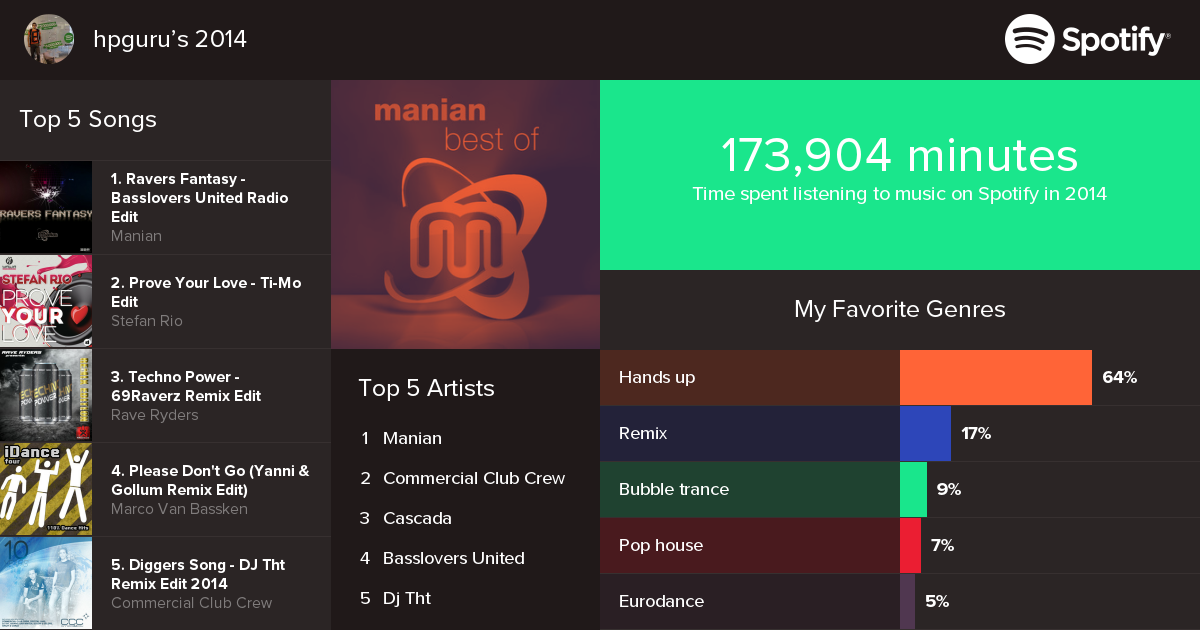Open iDance Please Don't Go cover
The image size is (1200, 630).
point(46,489)
